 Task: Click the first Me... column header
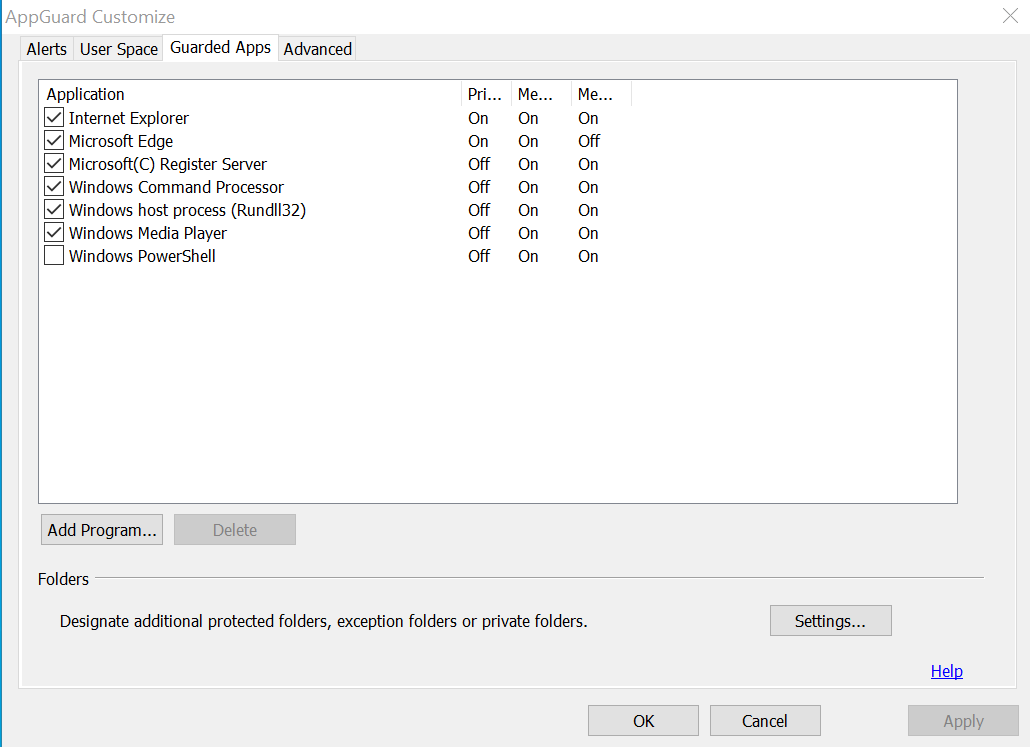pos(541,94)
